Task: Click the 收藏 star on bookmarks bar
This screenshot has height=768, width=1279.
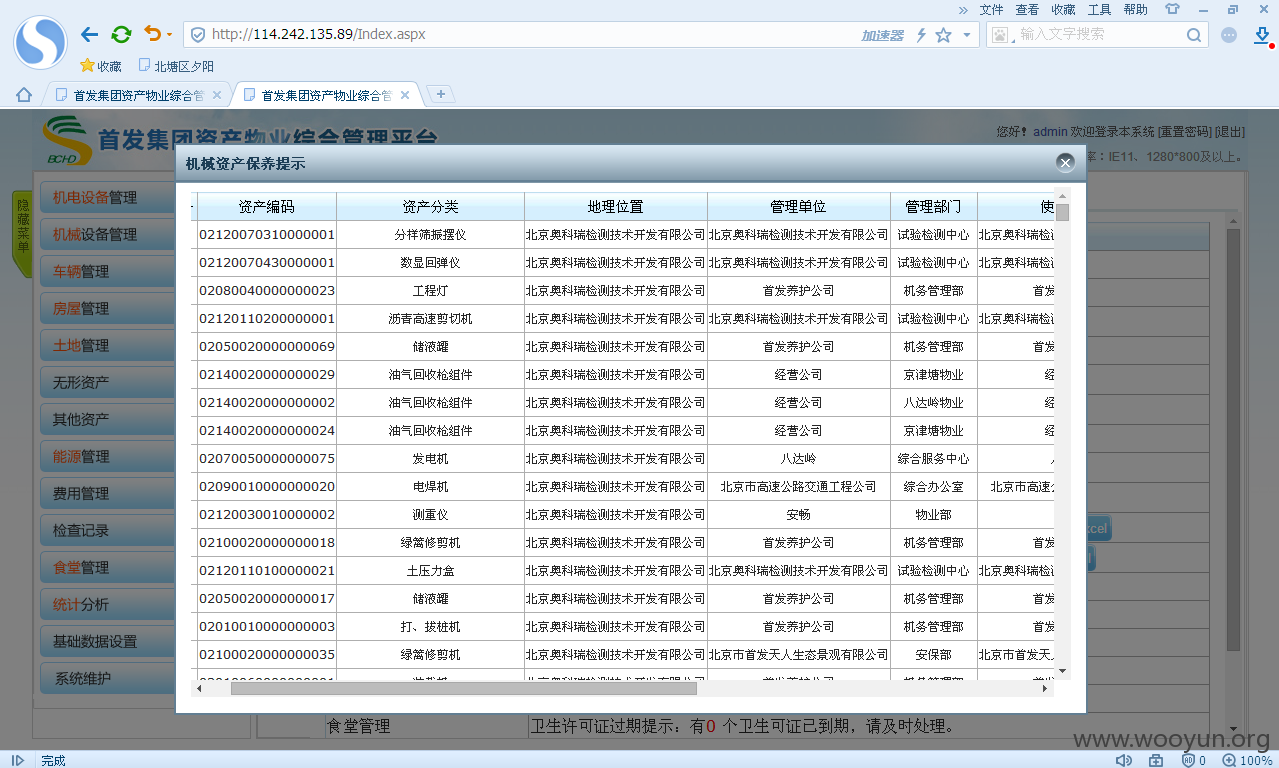Action: click(x=100, y=66)
